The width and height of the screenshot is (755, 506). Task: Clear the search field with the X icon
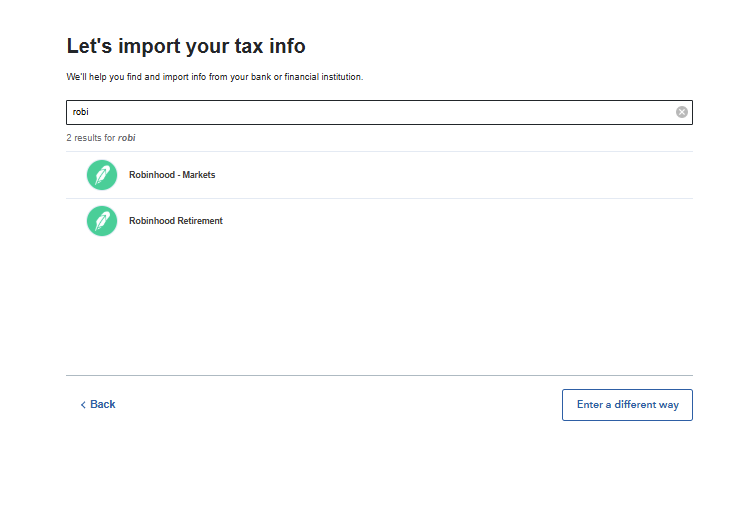click(x=681, y=112)
